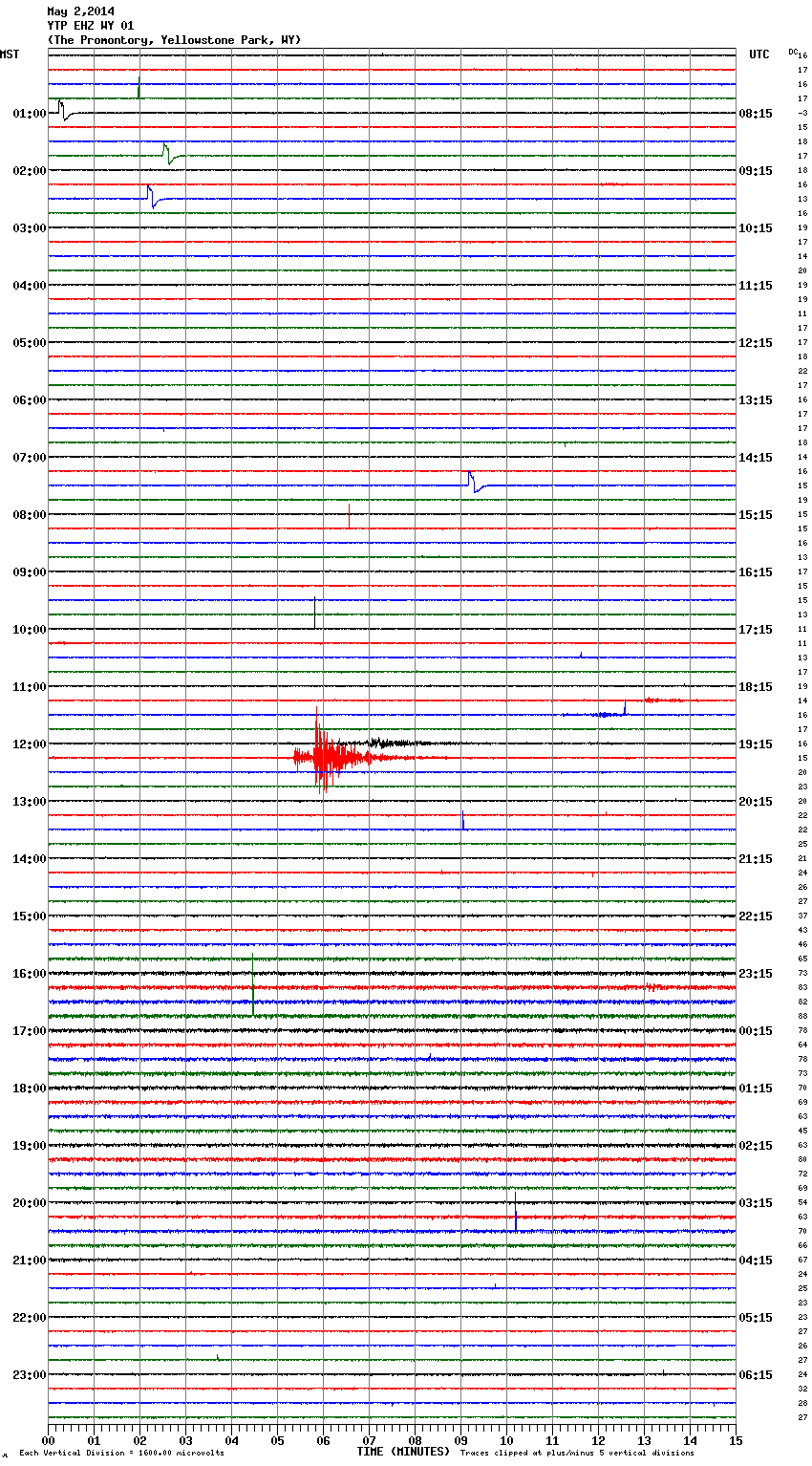Screen dimensions: 812x1466
Task: Click the '03:00' MST time label
Action: 29,228
